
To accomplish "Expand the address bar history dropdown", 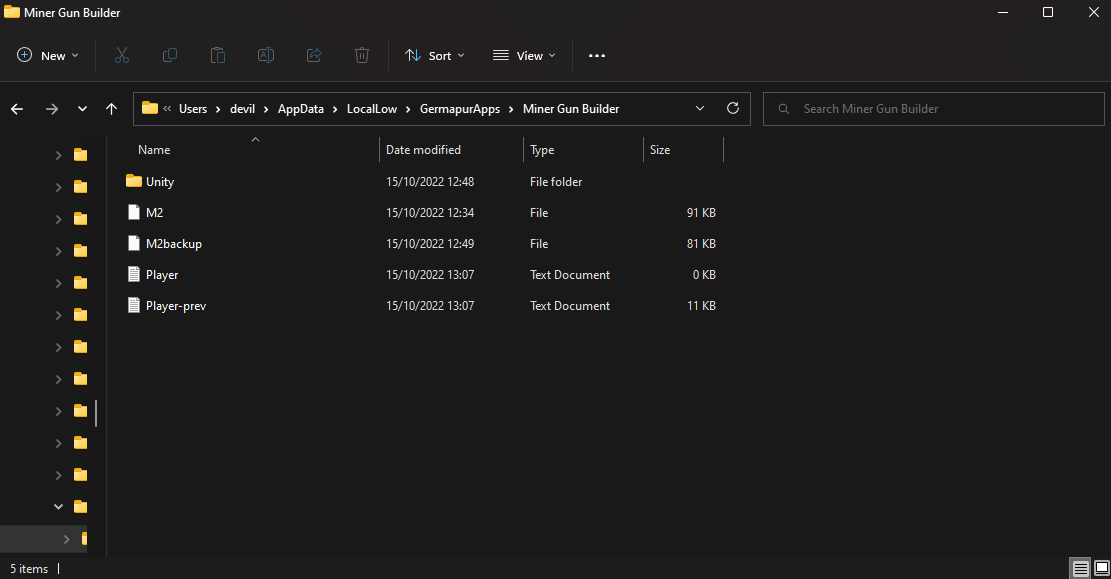I will coord(700,109).
